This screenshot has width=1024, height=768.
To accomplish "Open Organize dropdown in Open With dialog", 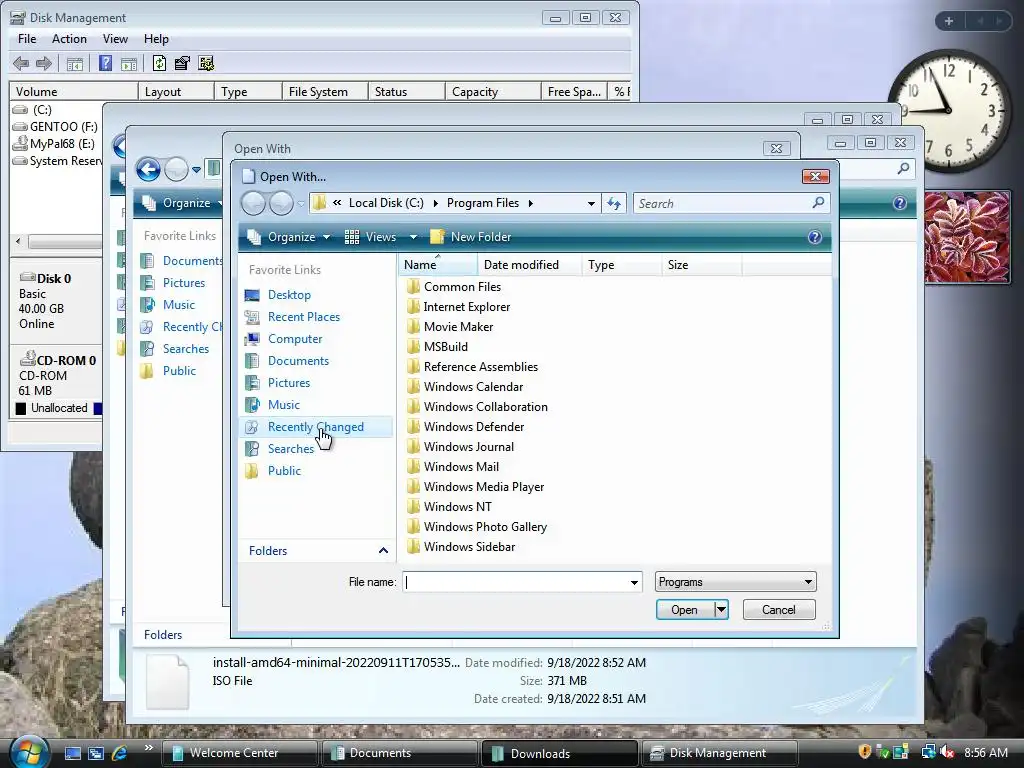I will point(288,237).
